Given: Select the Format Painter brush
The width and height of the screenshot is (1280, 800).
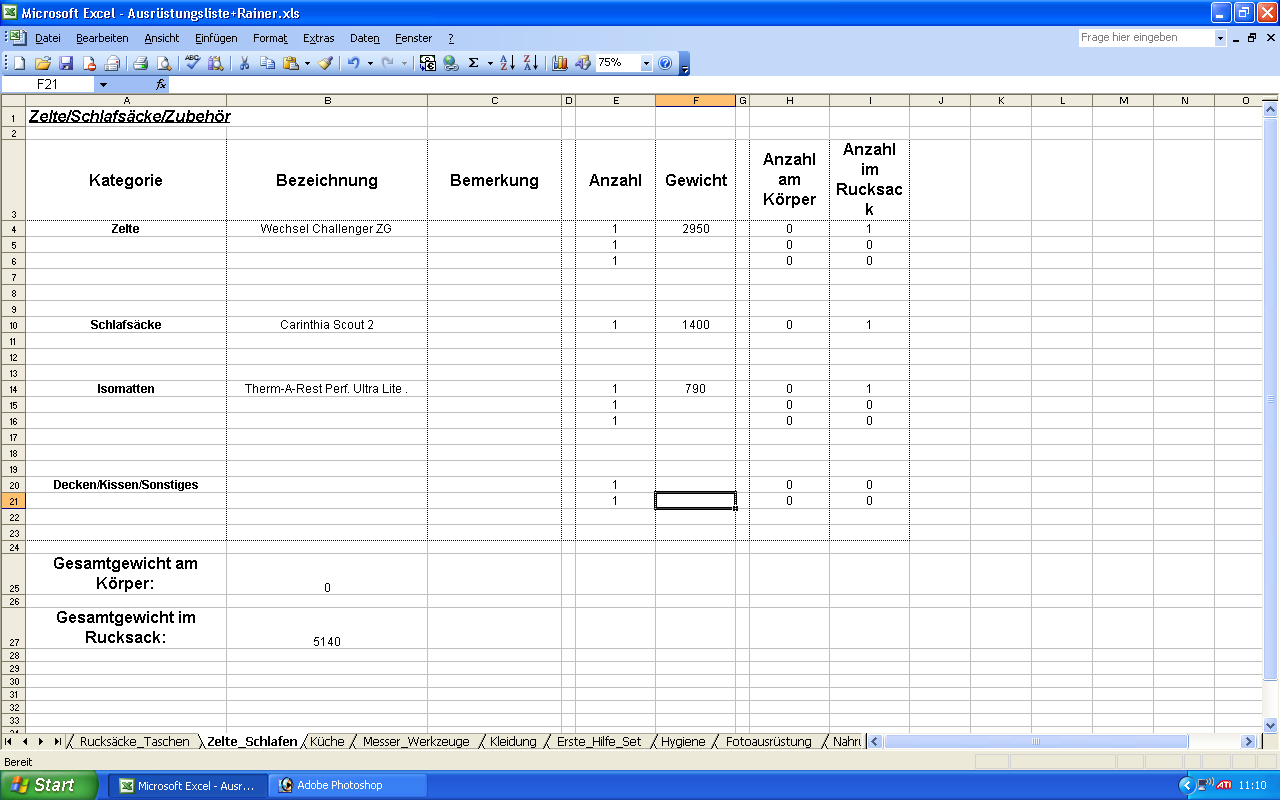Looking at the screenshot, I should [325, 63].
